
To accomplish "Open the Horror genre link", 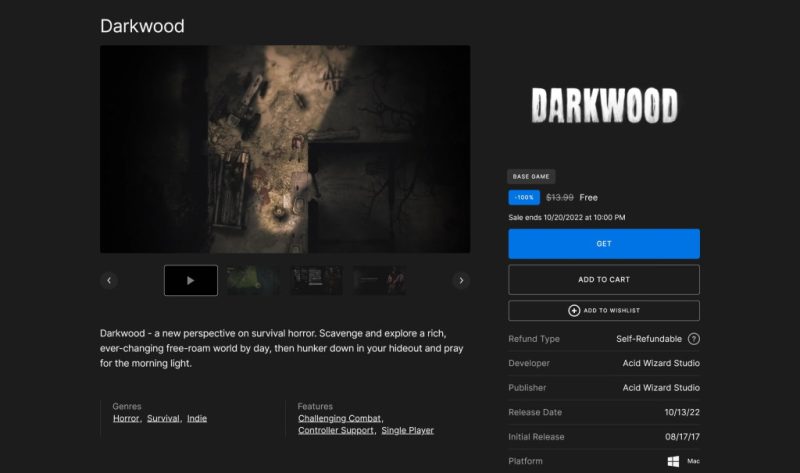I will tap(126, 418).
